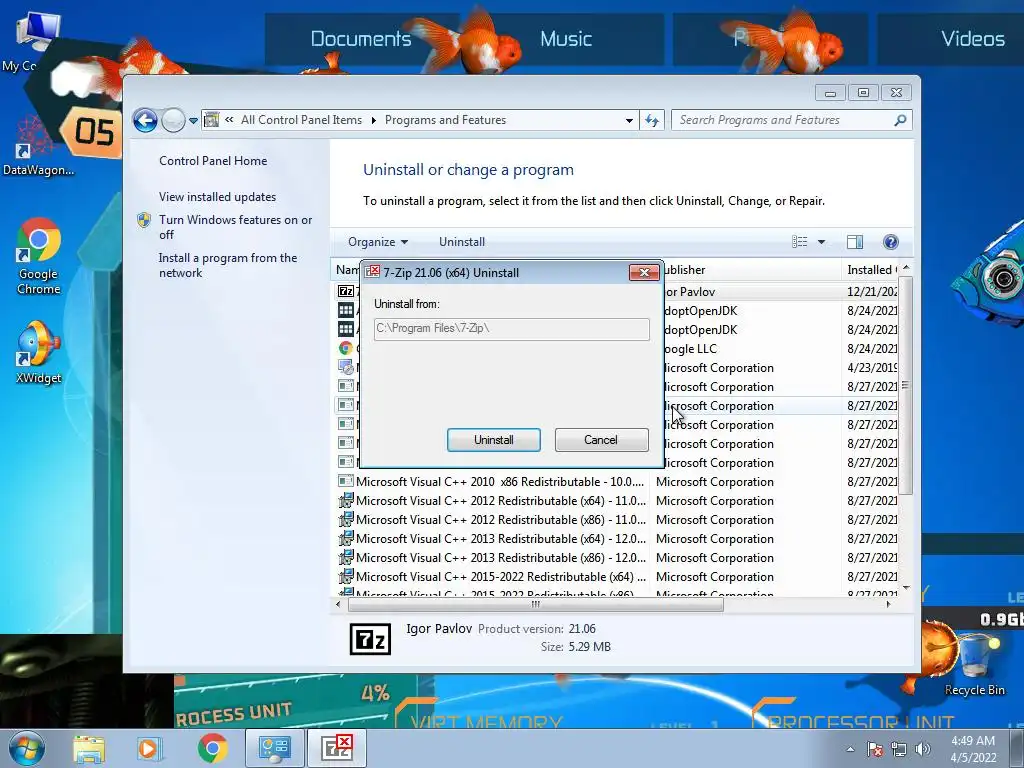
Task: Show hidden tray icons arrow
Action: [x=850, y=749]
